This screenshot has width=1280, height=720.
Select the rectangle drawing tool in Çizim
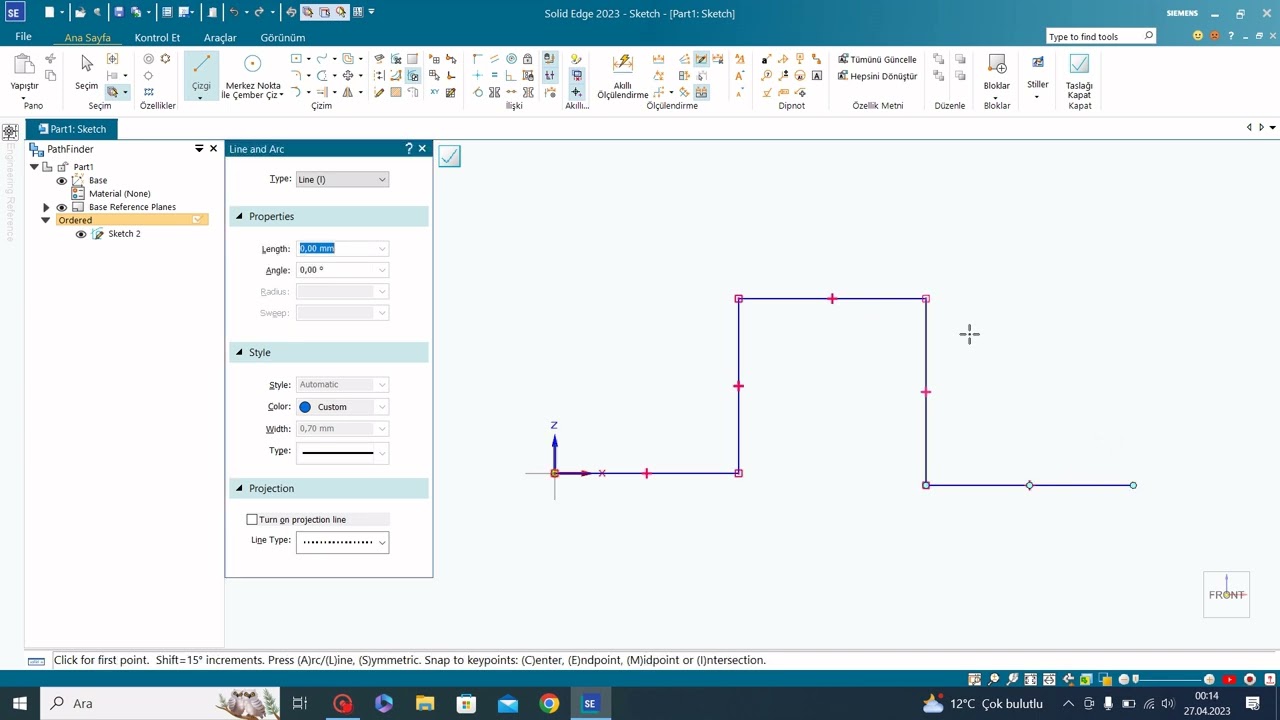(296, 59)
